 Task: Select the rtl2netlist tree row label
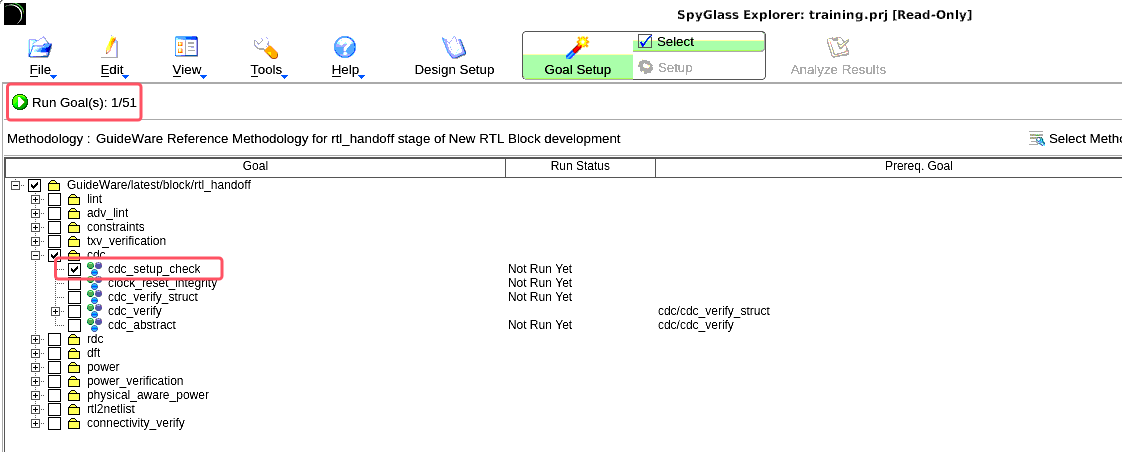[111, 409]
